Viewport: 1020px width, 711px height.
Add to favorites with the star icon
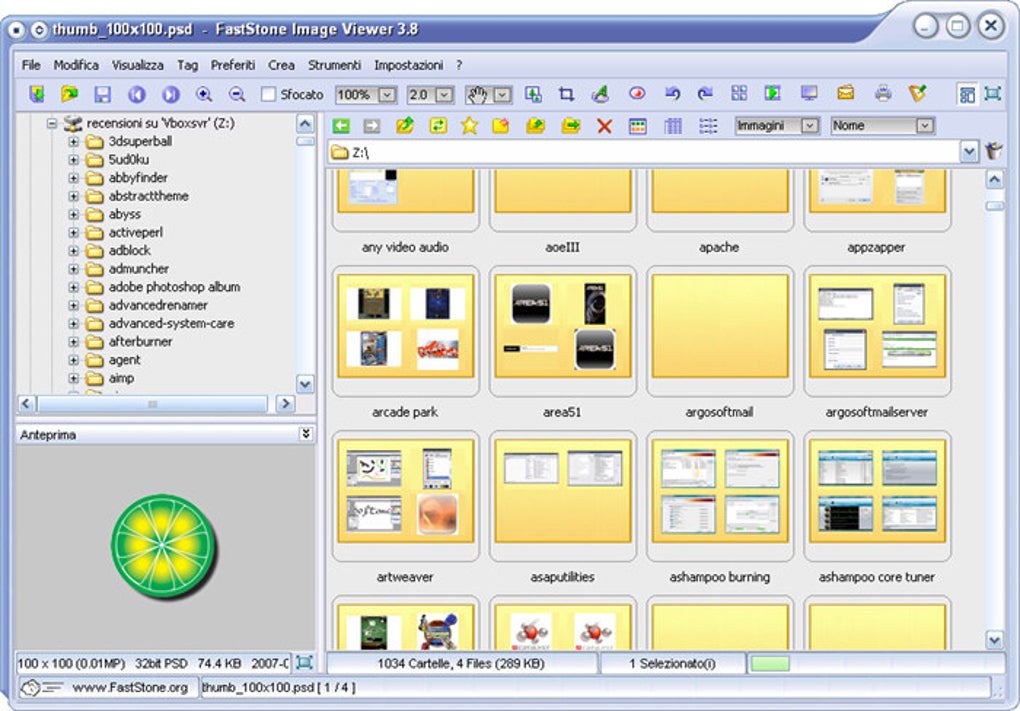pyautogui.click(x=469, y=126)
